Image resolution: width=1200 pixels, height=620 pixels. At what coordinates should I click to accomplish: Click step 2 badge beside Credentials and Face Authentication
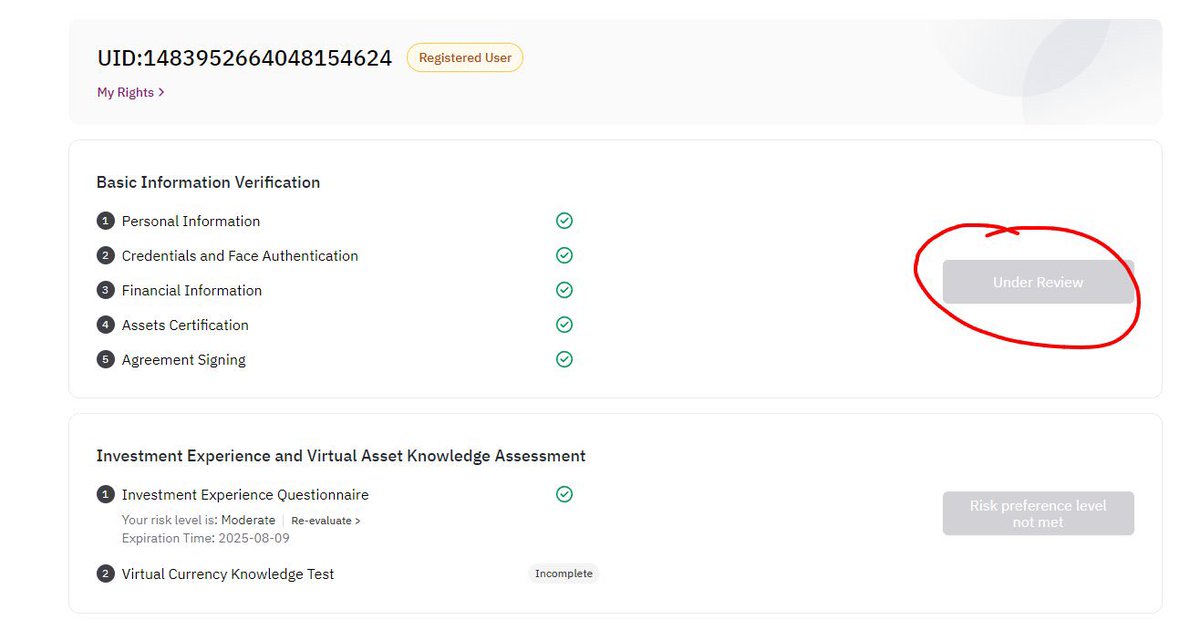[105, 256]
